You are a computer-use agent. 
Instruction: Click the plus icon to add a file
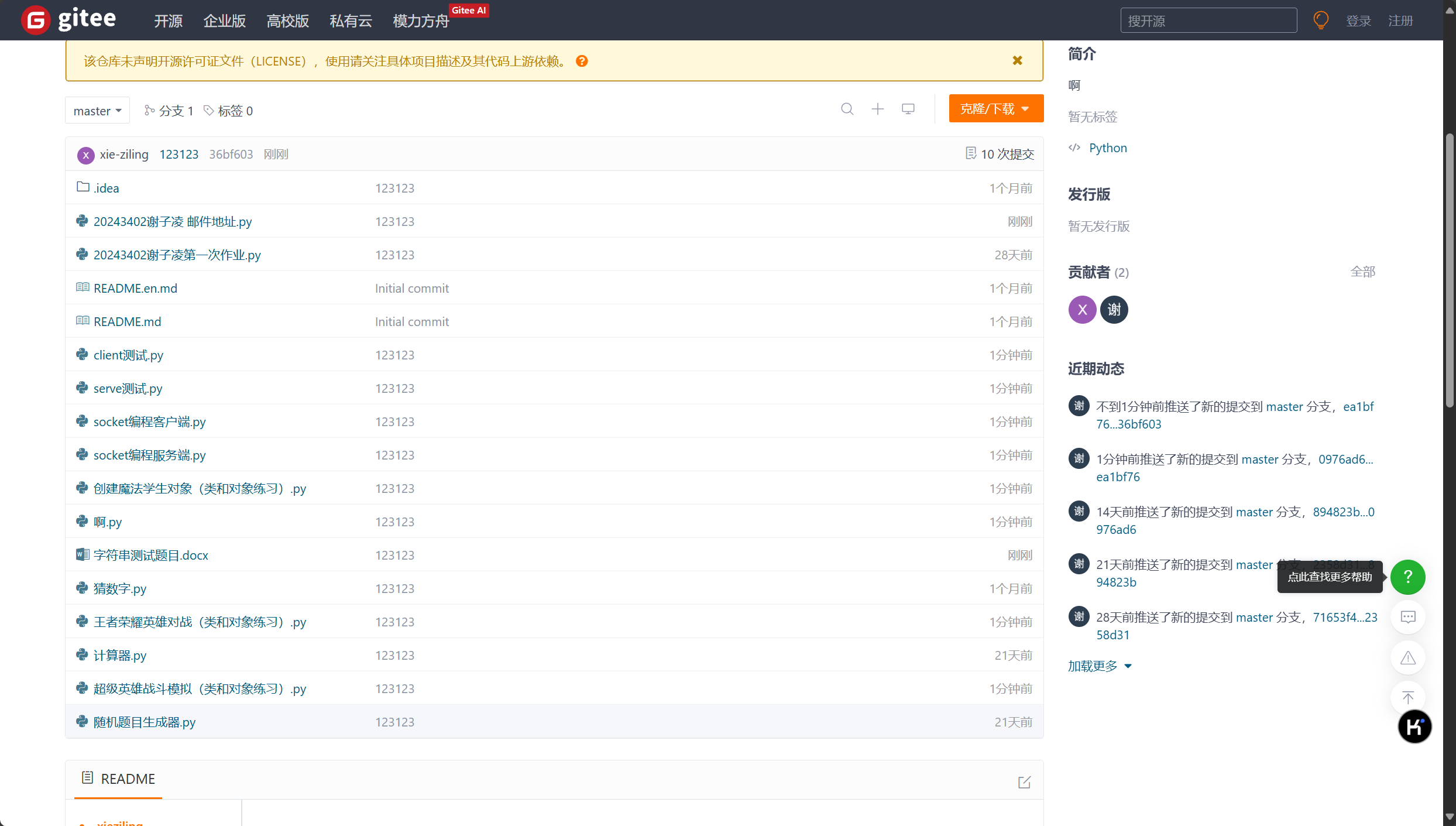point(877,109)
